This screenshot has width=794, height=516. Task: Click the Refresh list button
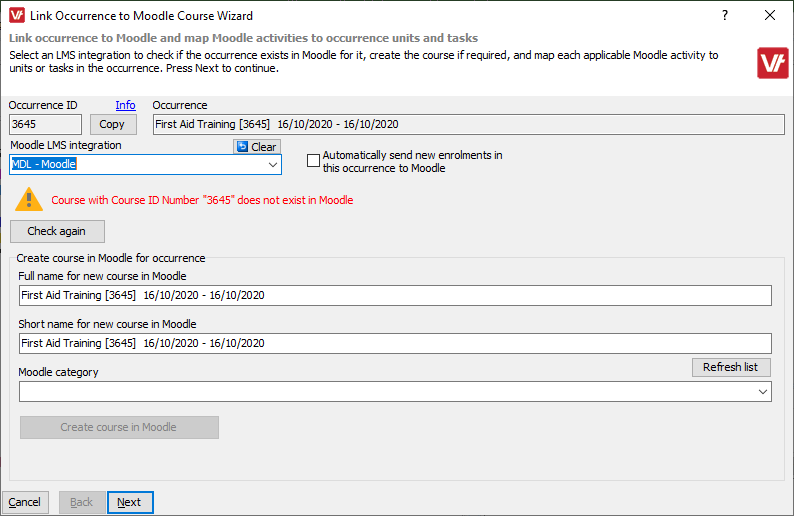pos(731,367)
